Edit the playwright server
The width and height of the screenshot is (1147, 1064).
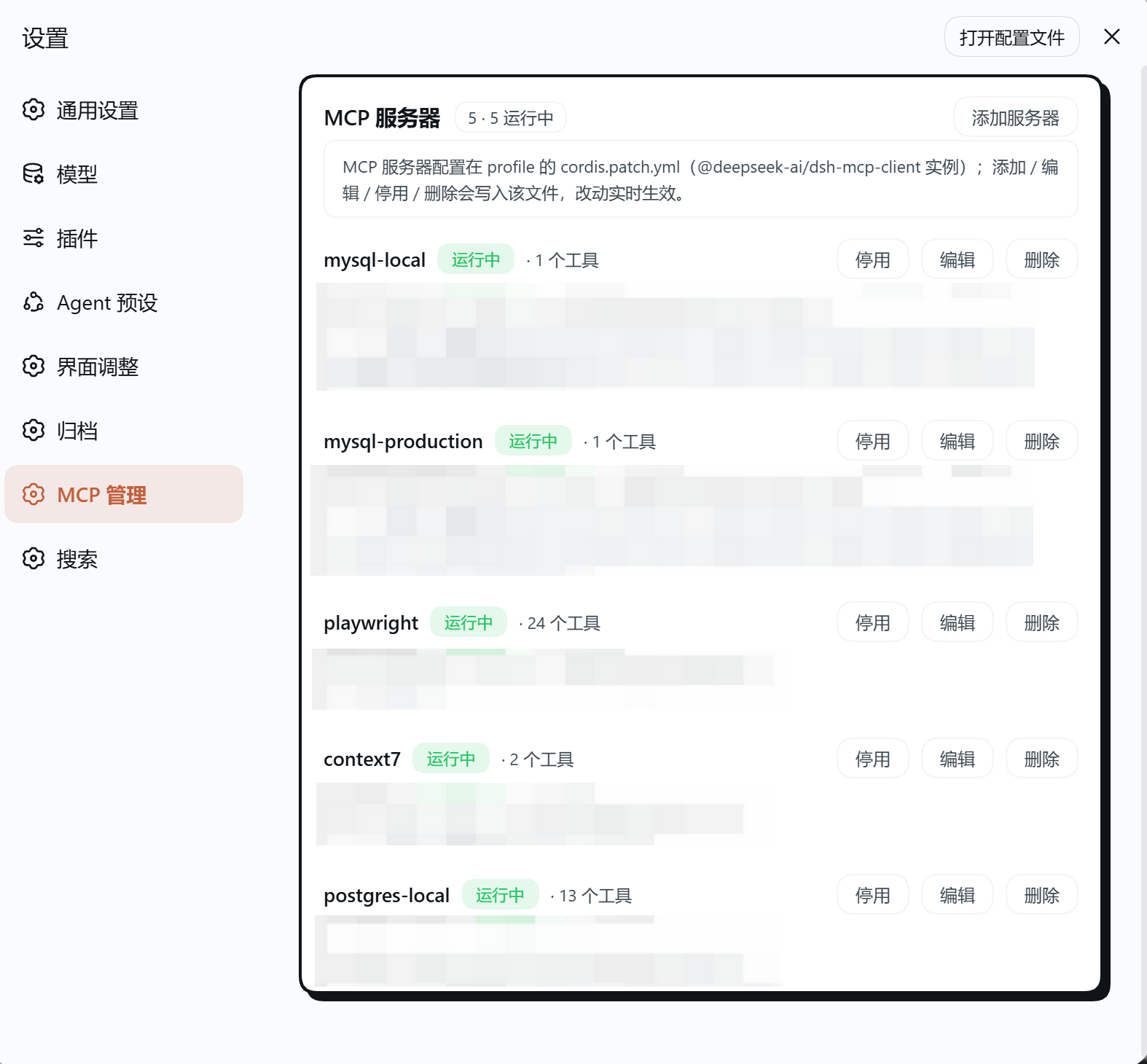coord(958,622)
